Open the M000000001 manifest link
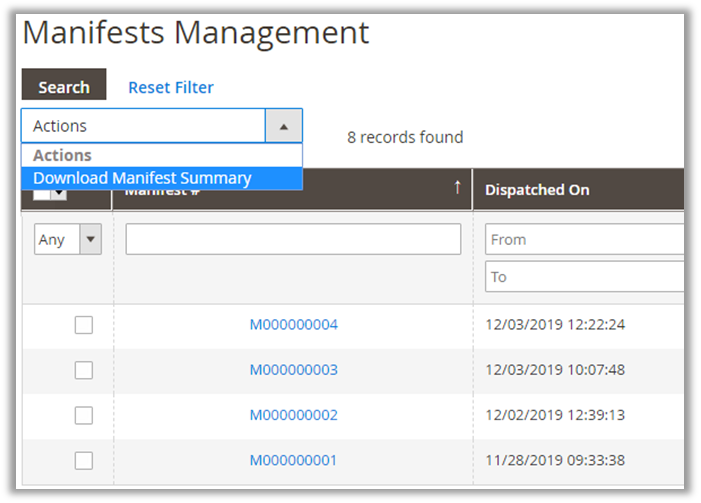701x503 pixels. tap(293, 460)
